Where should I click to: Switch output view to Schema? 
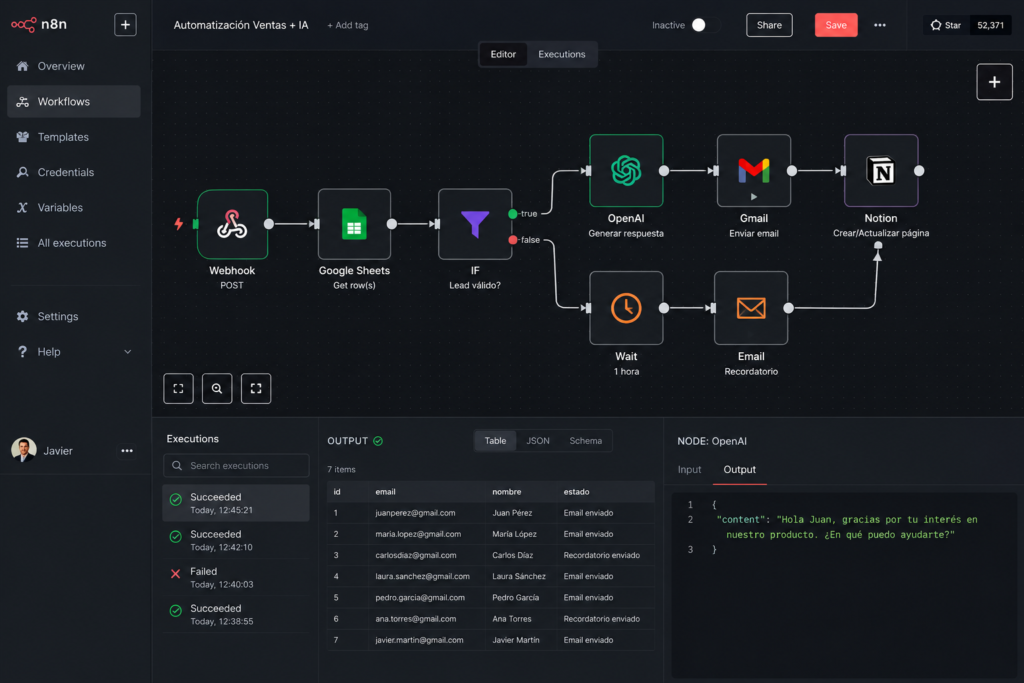[x=585, y=441]
